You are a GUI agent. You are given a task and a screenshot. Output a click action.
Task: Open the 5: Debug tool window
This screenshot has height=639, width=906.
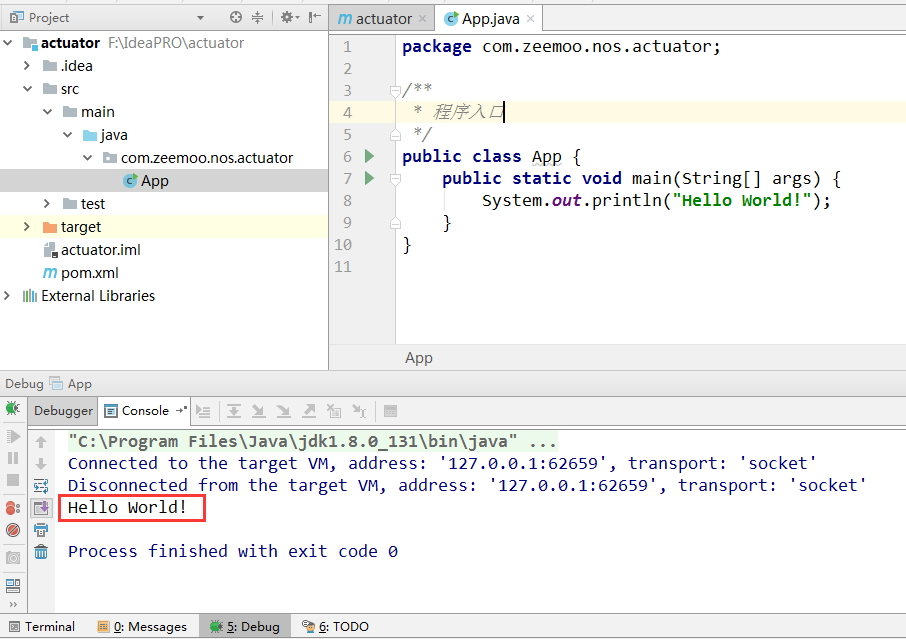pos(245,626)
